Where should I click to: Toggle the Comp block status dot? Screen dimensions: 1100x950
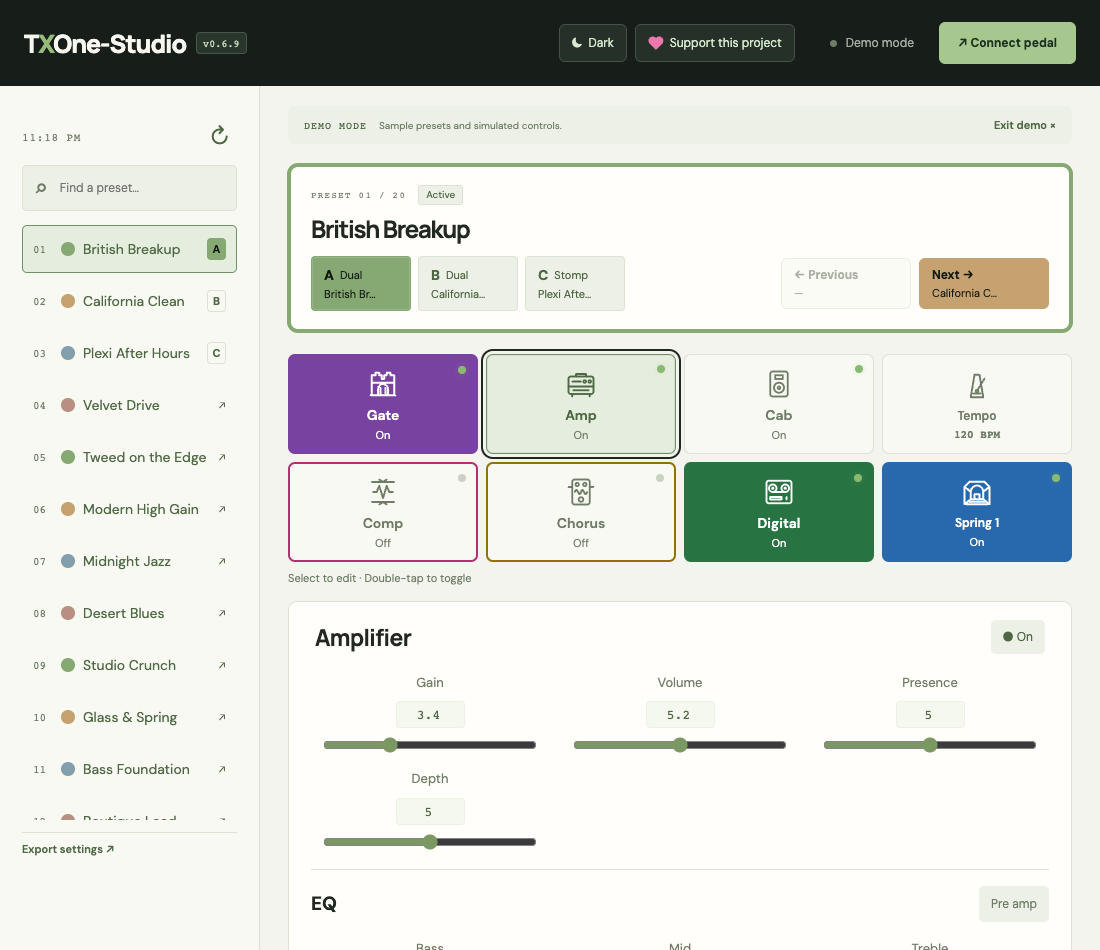462,478
